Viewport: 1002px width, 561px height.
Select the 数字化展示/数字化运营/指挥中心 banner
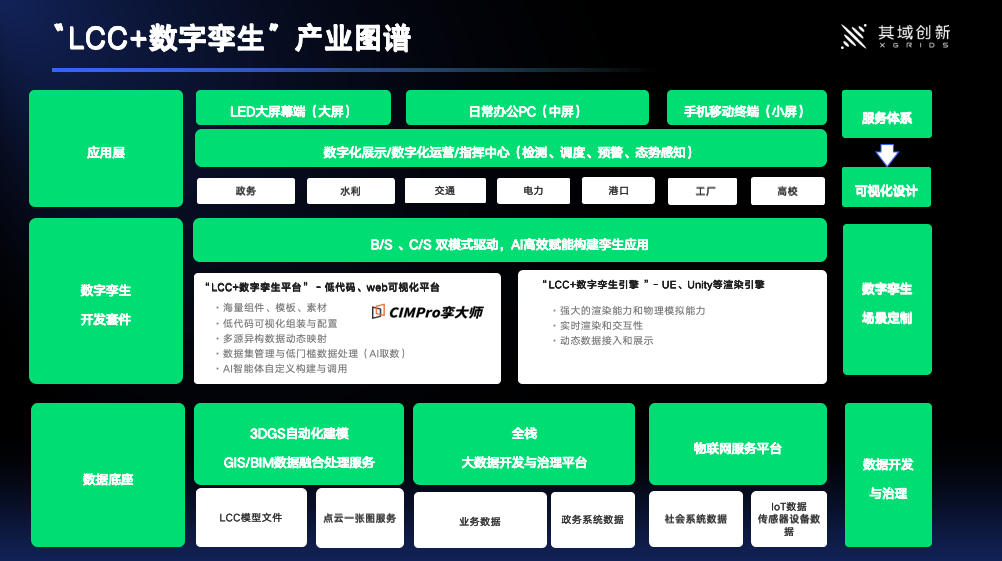[x=511, y=149]
